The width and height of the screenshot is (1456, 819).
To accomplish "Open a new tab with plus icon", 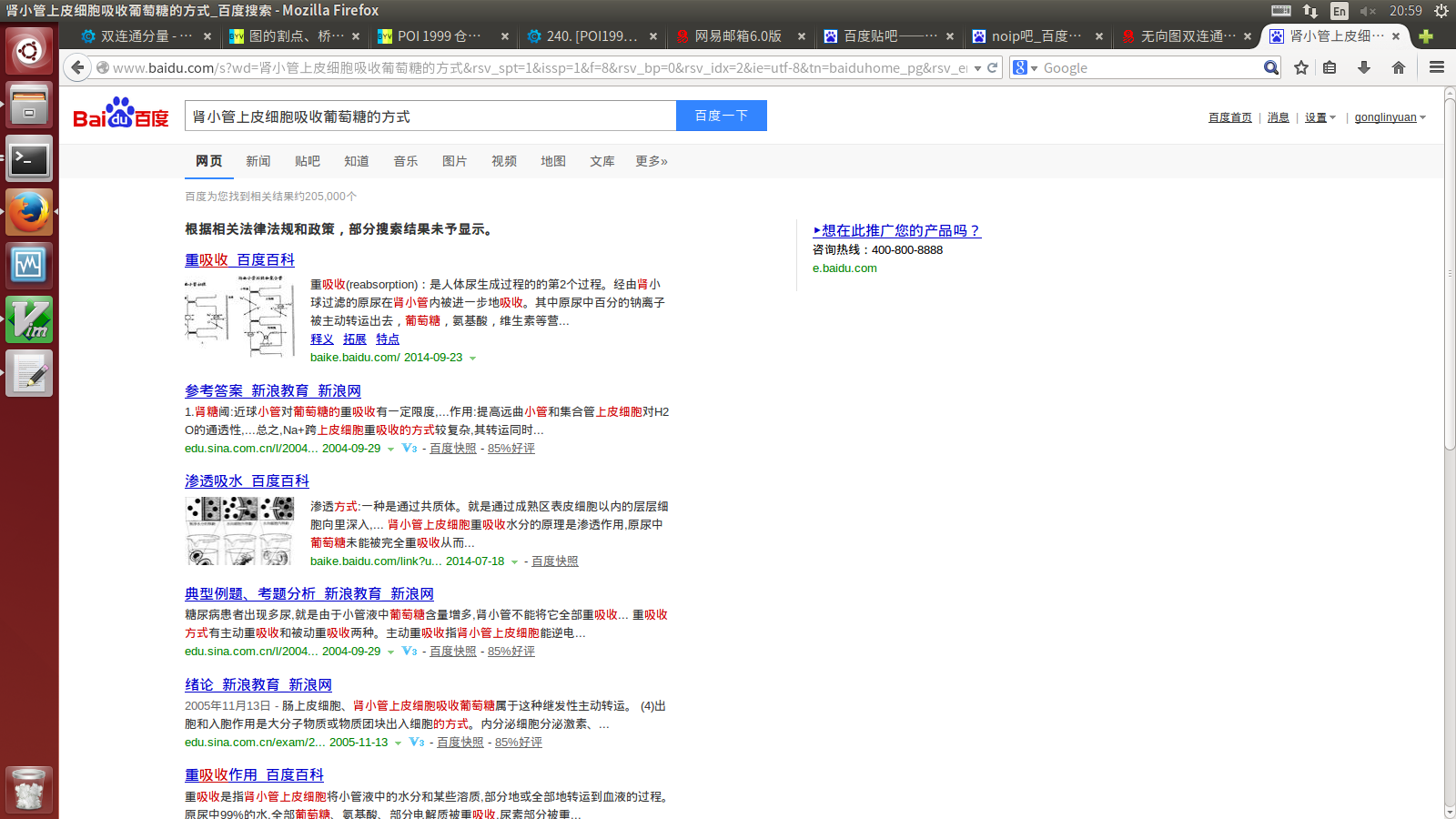I will [x=1426, y=36].
